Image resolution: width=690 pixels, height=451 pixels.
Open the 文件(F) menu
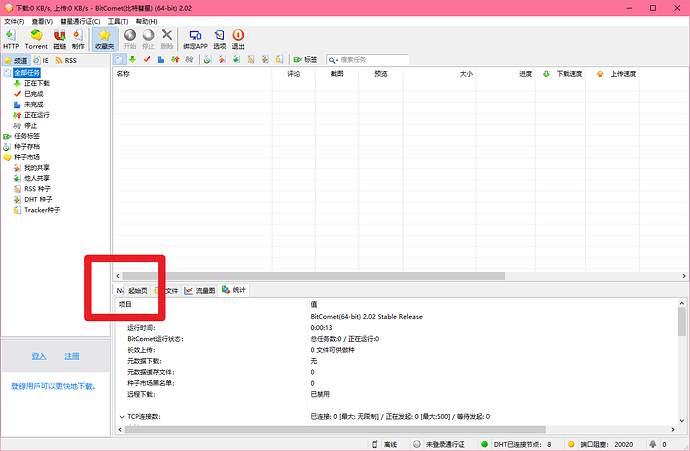pyautogui.click(x=14, y=21)
